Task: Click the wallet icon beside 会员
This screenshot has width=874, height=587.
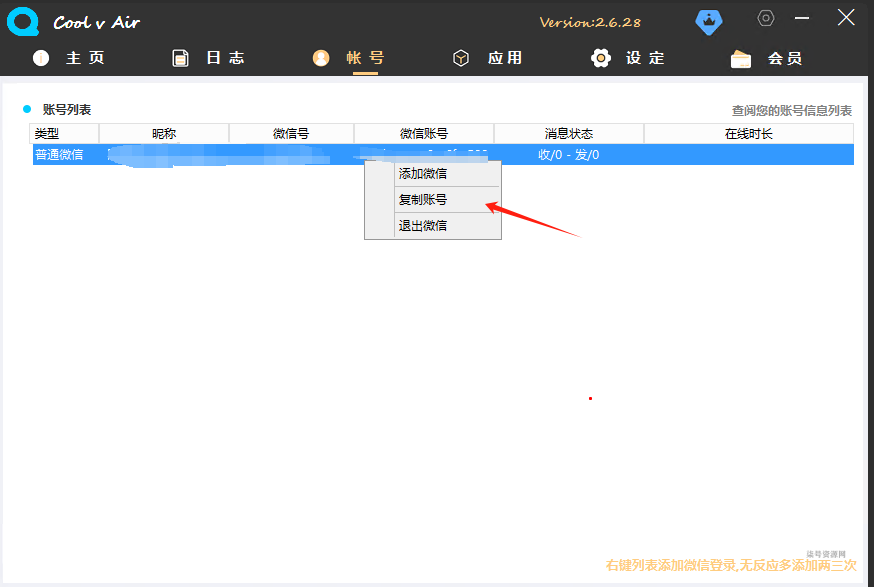Action: pyautogui.click(x=741, y=59)
